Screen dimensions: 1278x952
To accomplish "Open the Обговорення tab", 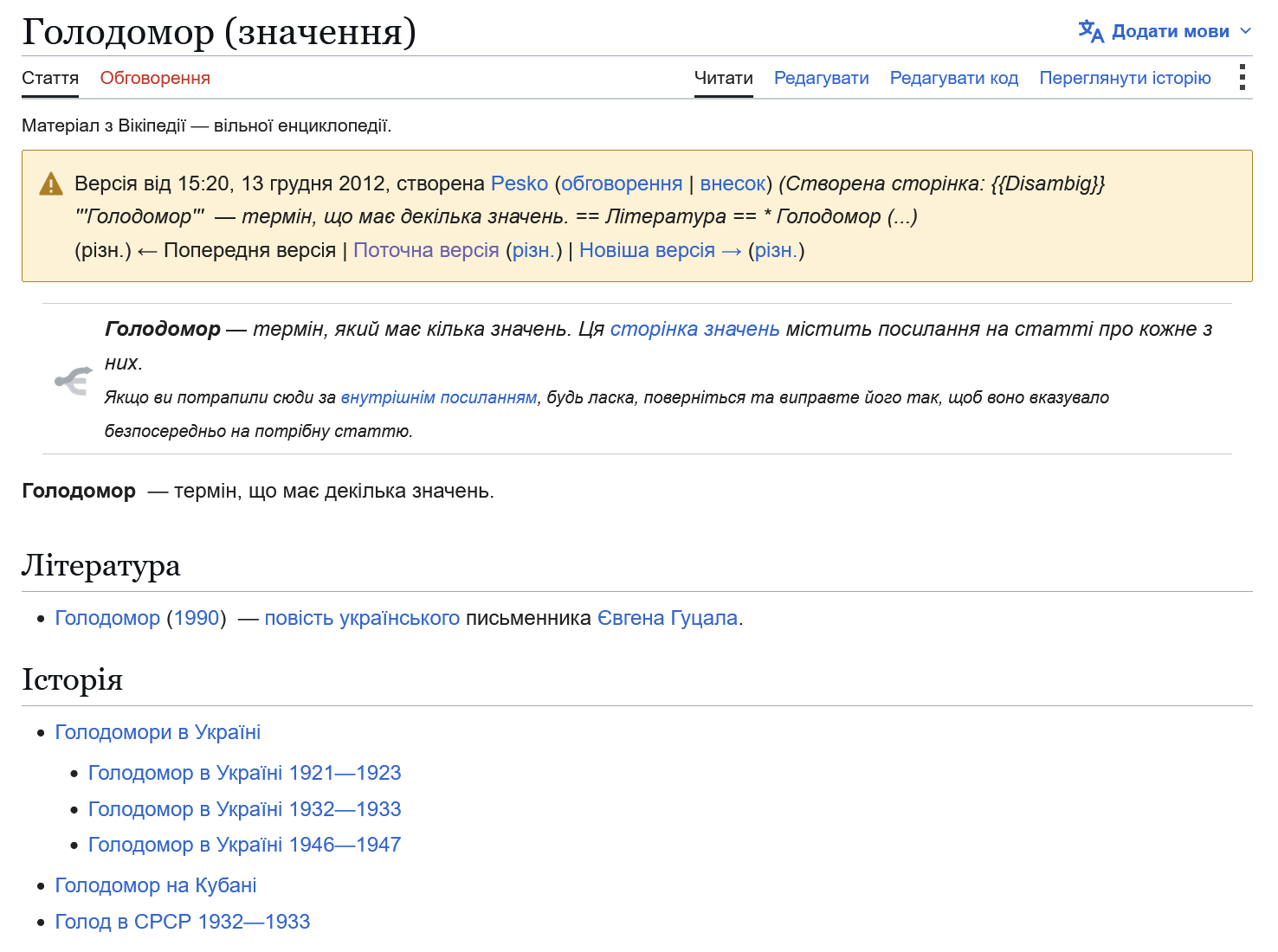I will (155, 78).
